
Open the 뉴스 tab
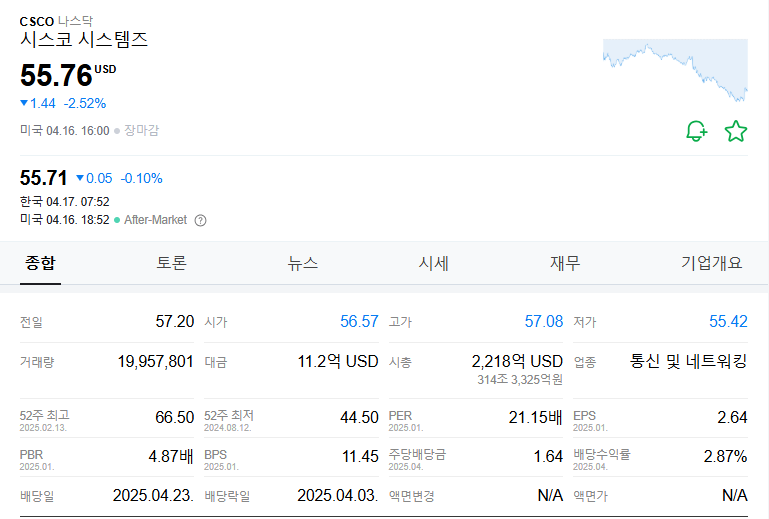coord(303,263)
